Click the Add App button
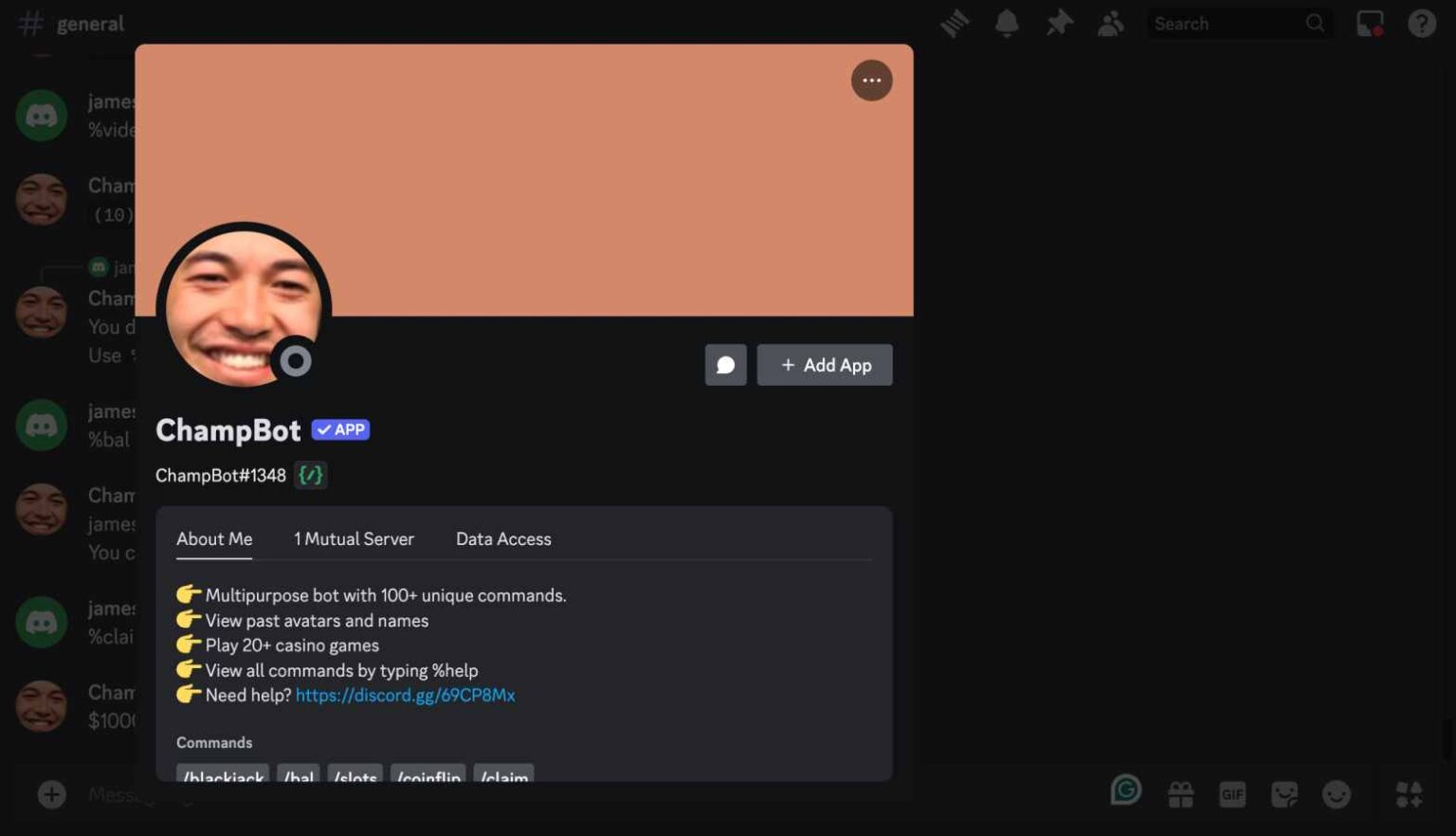Screen dimensions: 1456x836 pos(824,364)
